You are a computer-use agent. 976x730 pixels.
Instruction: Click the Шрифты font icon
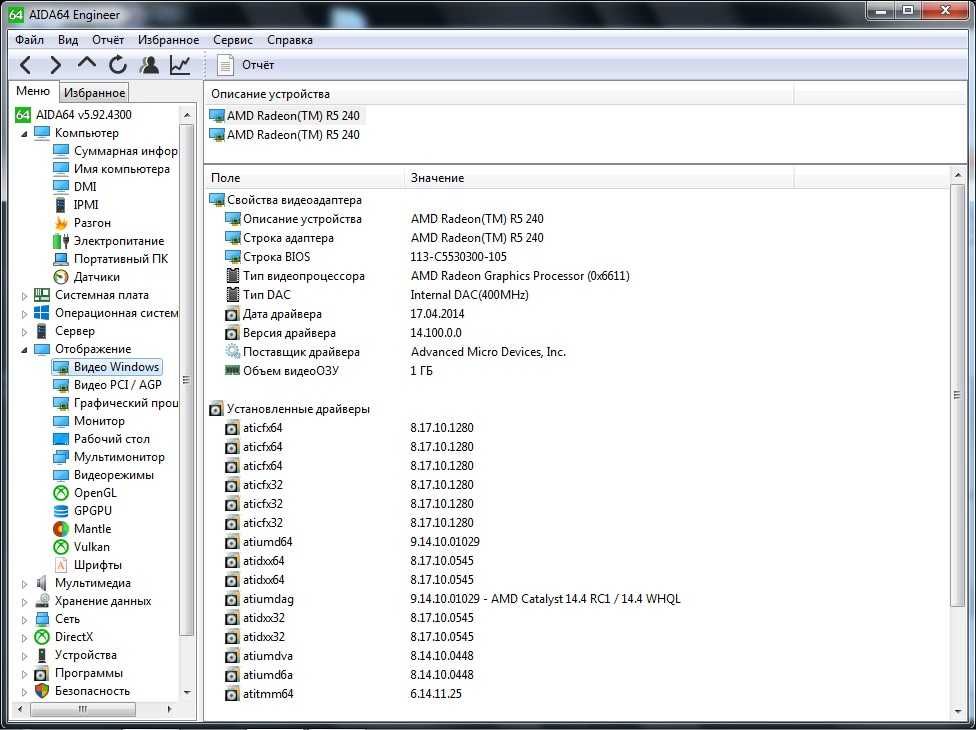60,566
